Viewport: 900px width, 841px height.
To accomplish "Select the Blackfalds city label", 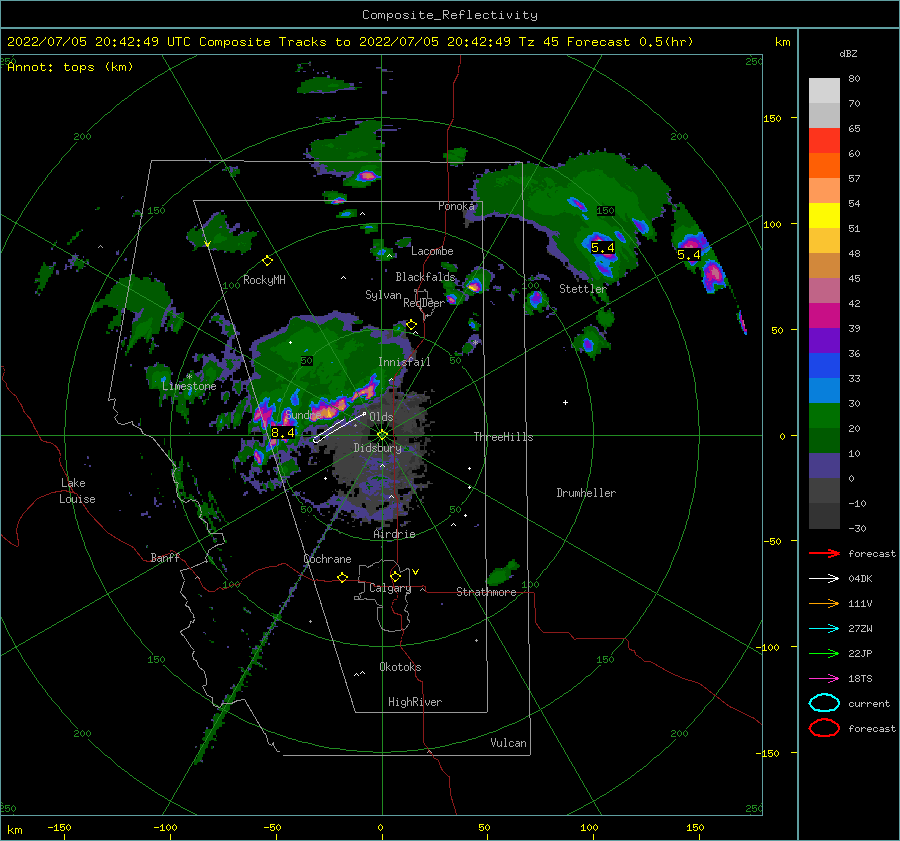I will pos(425,277).
